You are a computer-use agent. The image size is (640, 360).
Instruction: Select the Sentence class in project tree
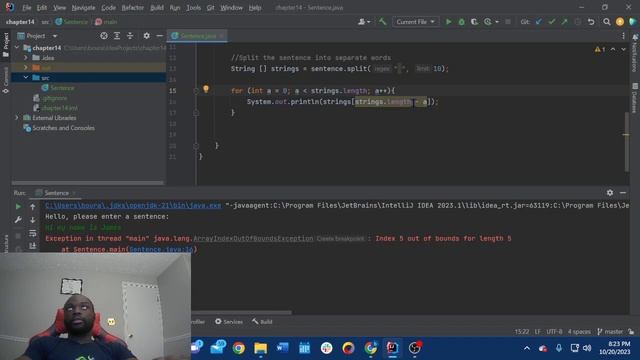62,87
